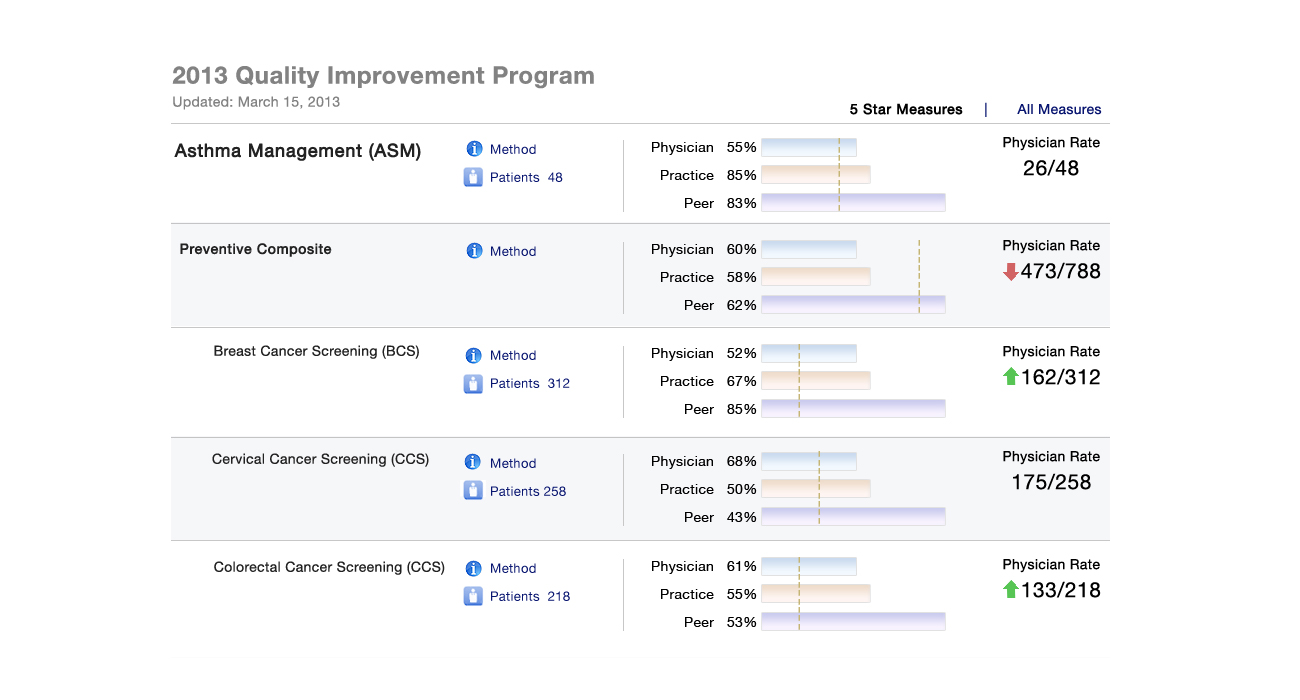1300x700 pixels.
Task: Click Colorectal Cancer Screening Patients icon
Action: coord(473,596)
